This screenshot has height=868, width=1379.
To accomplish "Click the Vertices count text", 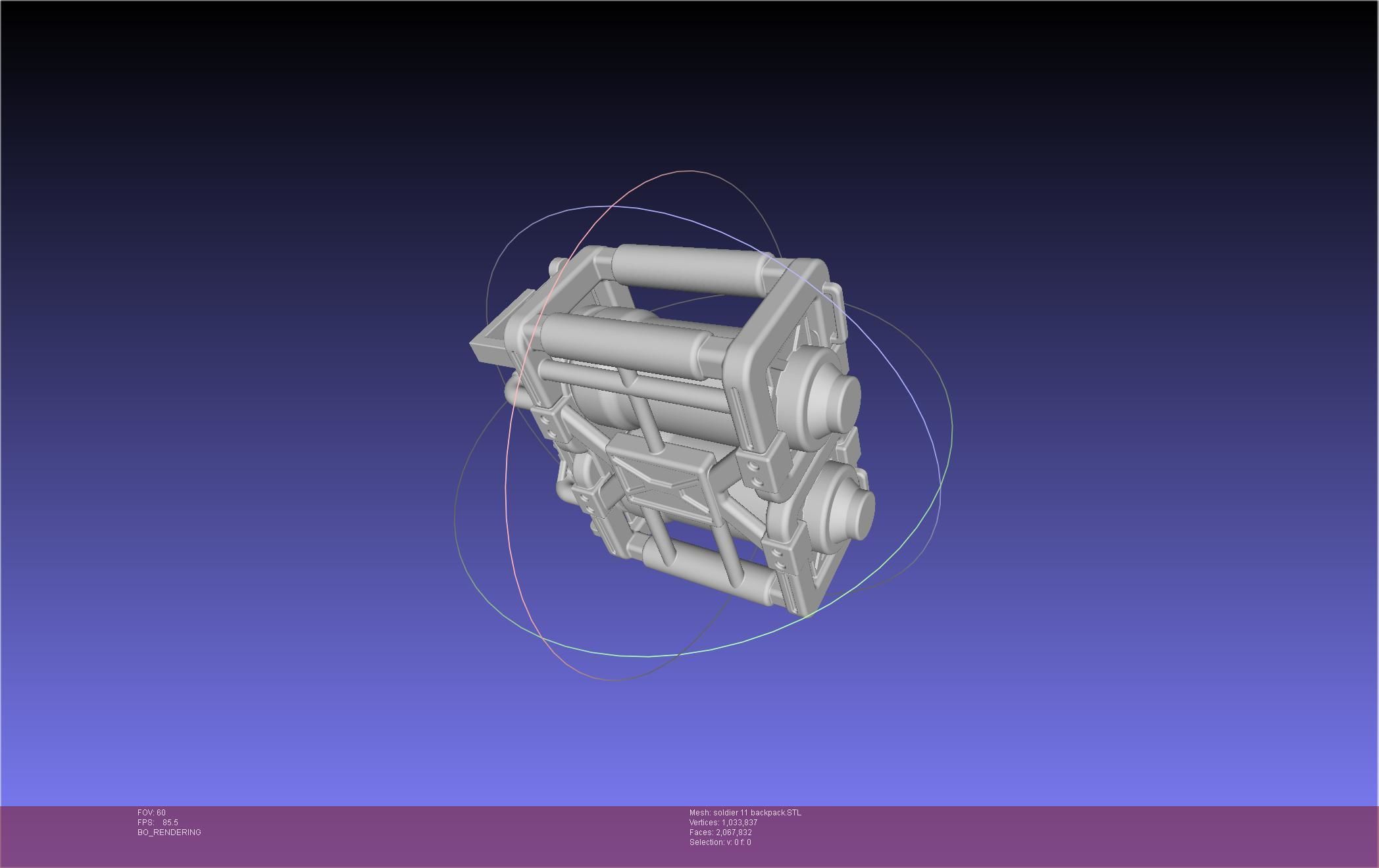I will tap(723, 823).
